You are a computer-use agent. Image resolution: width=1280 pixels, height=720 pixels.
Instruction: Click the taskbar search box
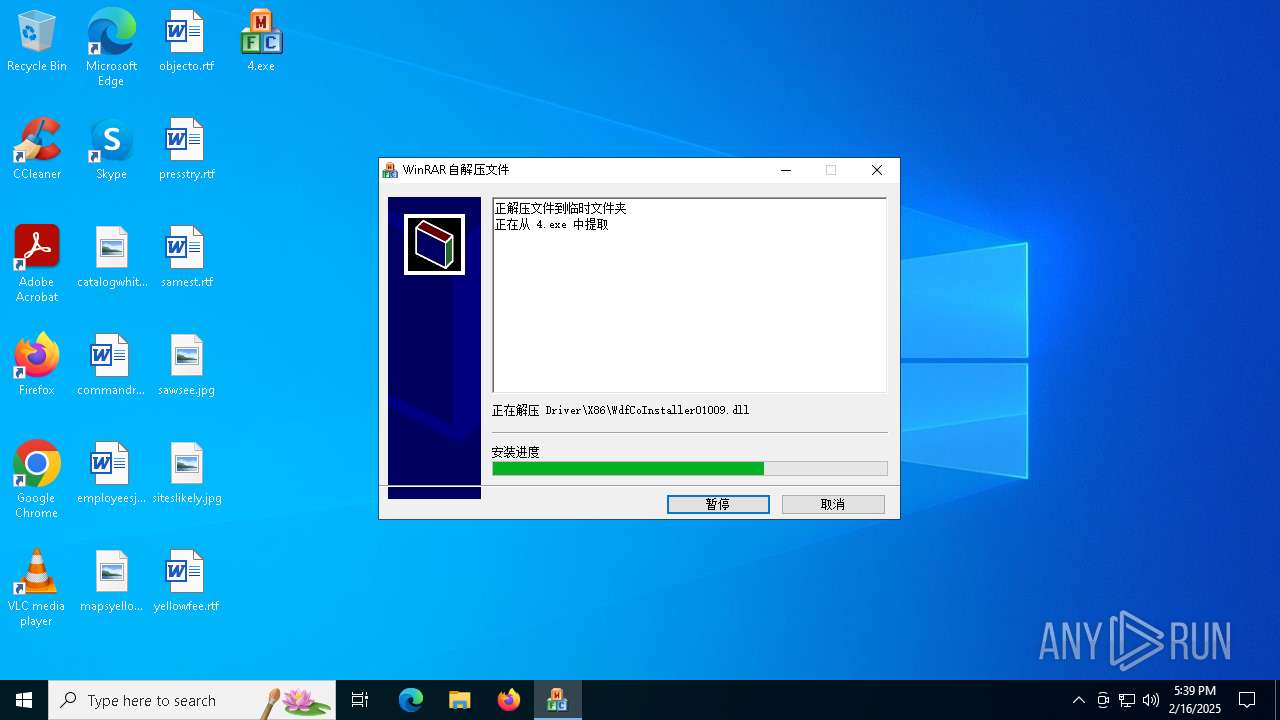point(192,700)
